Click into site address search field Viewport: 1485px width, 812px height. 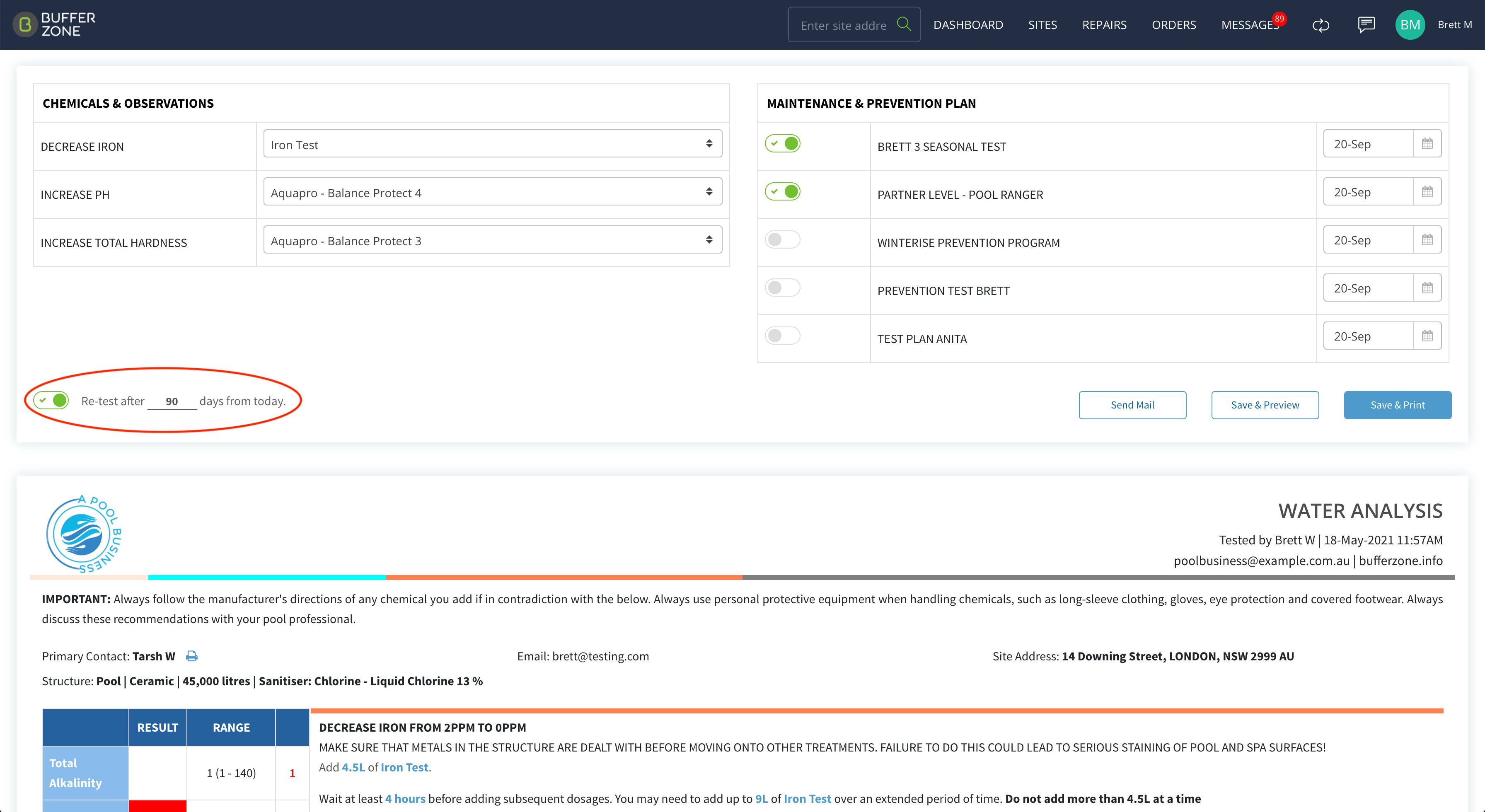(x=843, y=25)
